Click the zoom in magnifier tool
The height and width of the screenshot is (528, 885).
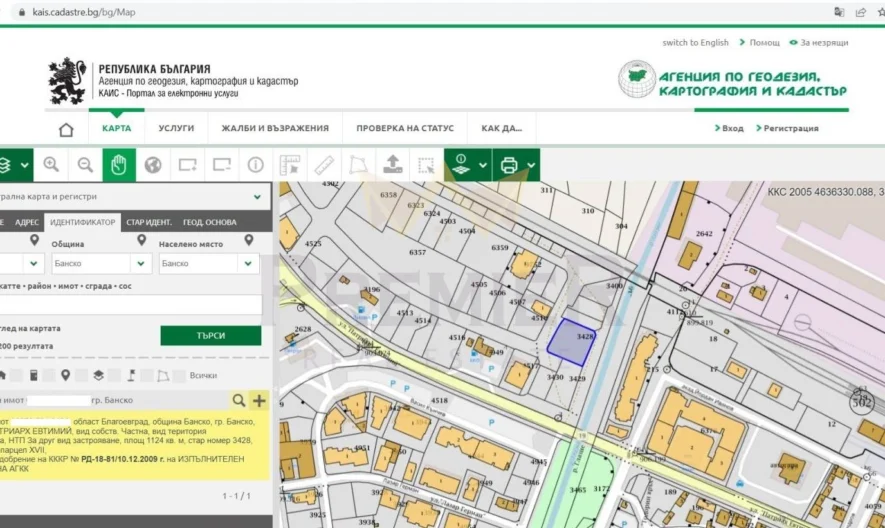[51, 165]
